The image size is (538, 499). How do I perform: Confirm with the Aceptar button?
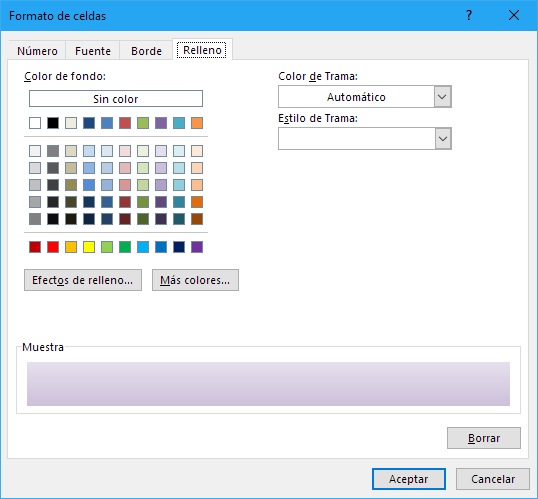pos(409,479)
